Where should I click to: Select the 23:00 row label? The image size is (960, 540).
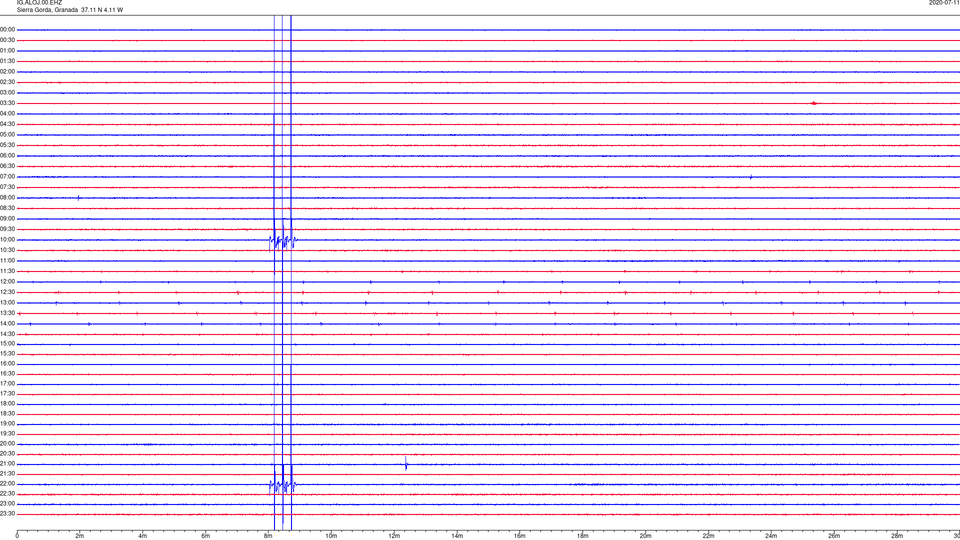pyautogui.click(x=8, y=503)
